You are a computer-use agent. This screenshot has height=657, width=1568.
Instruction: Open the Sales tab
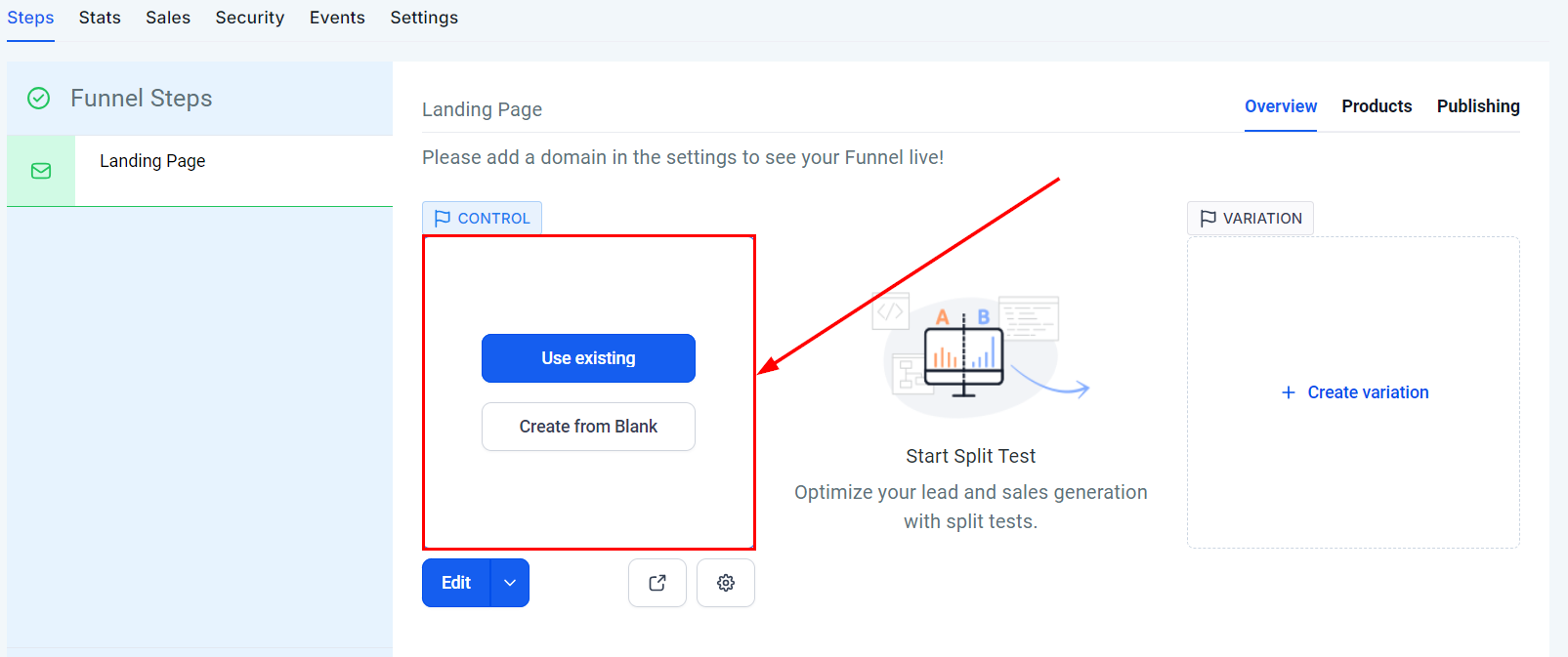(168, 18)
